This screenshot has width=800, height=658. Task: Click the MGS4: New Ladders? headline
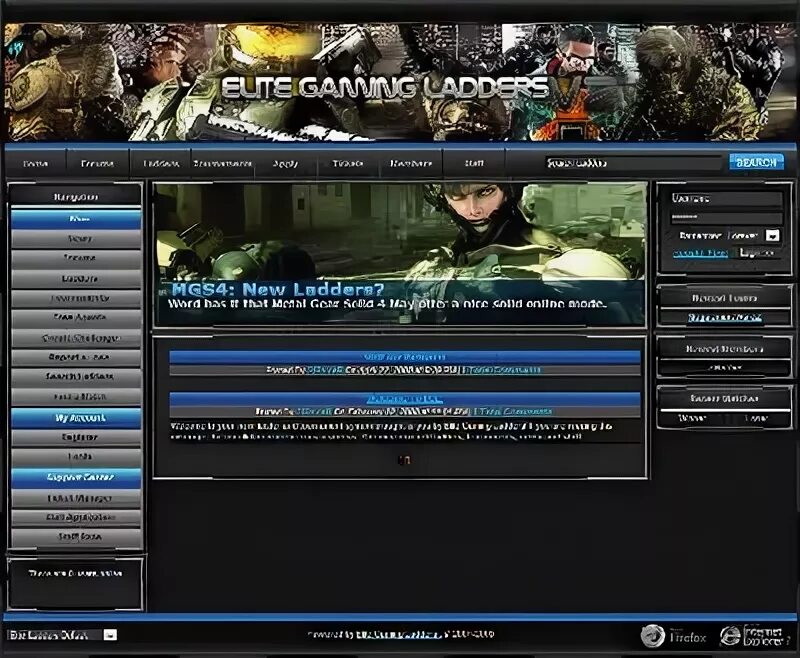pos(277,290)
